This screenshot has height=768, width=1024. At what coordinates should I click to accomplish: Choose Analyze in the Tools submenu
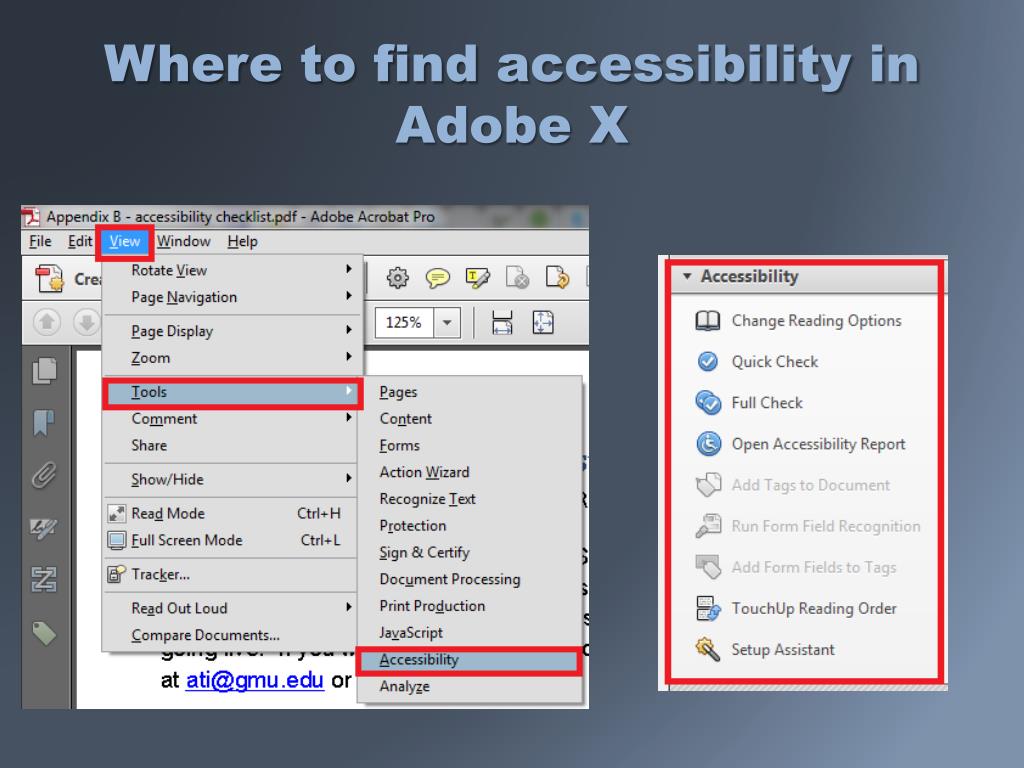pyautogui.click(x=405, y=687)
